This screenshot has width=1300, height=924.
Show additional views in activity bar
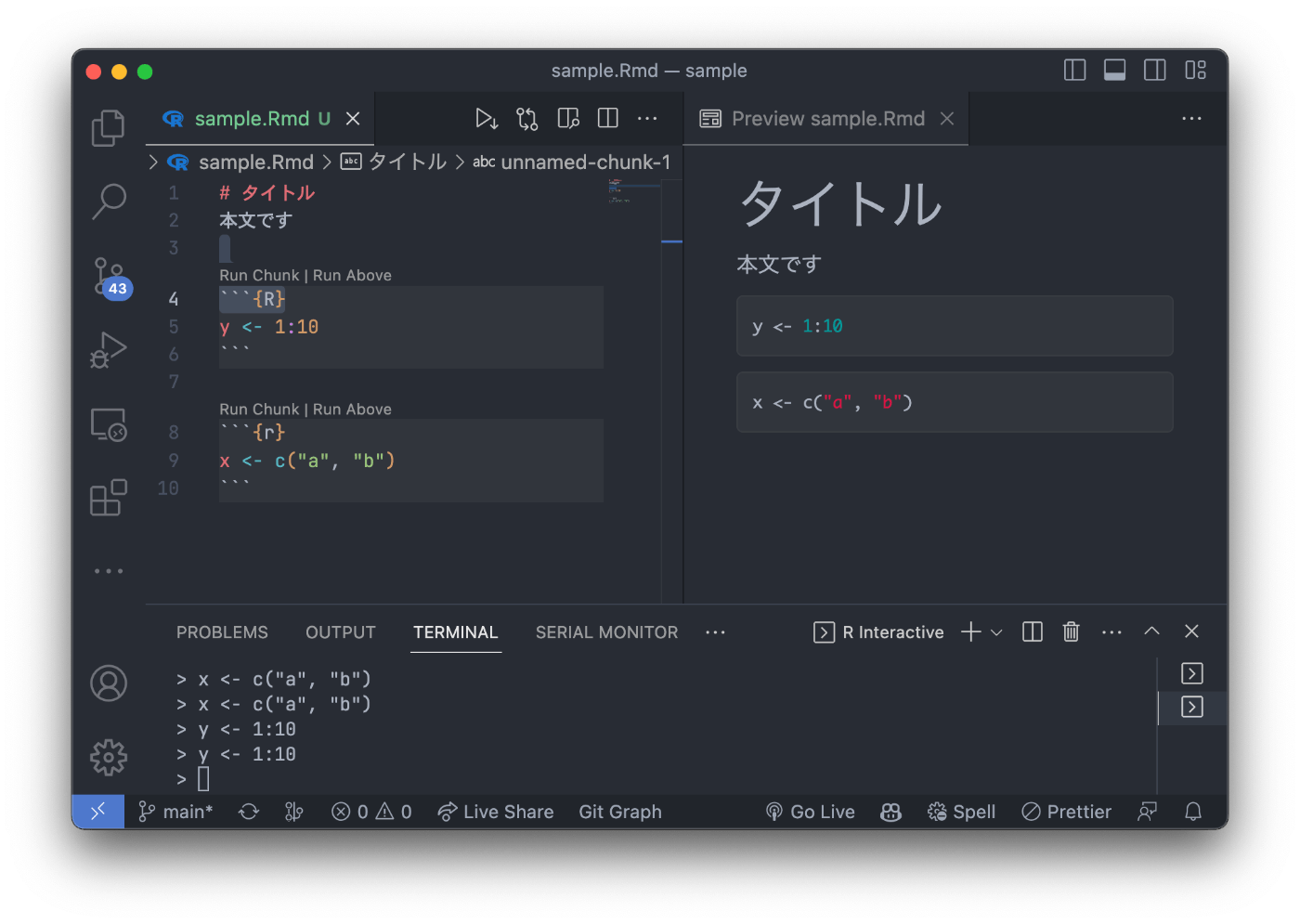pos(109,571)
